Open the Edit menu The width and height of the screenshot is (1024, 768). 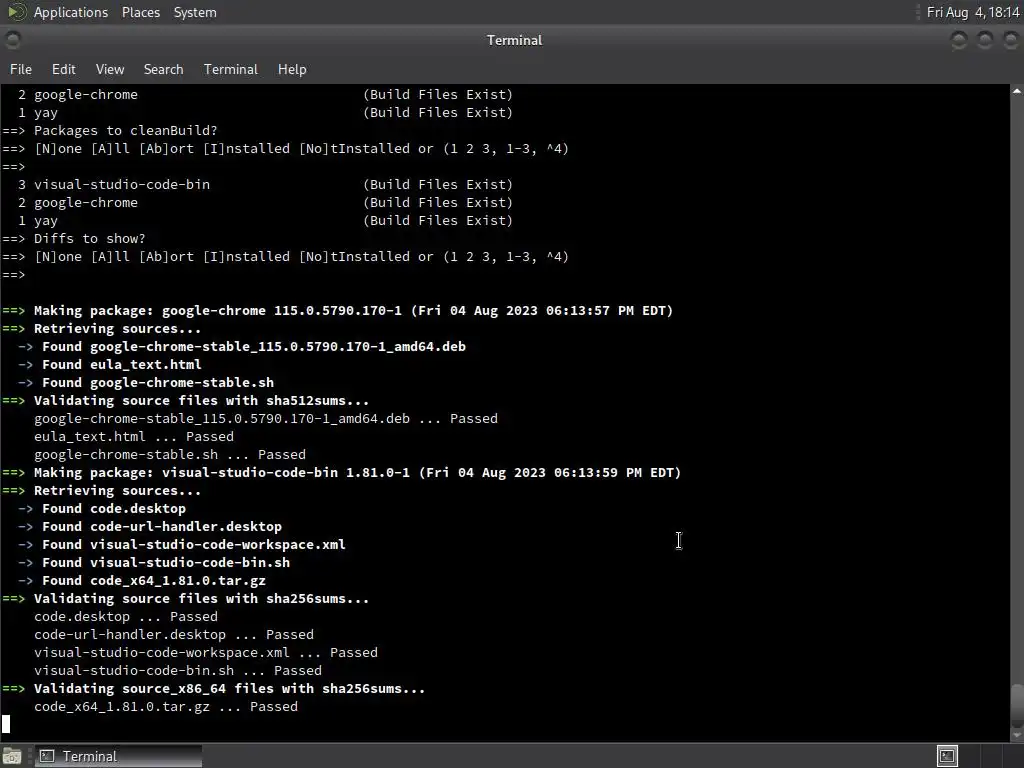click(x=63, y=69)
